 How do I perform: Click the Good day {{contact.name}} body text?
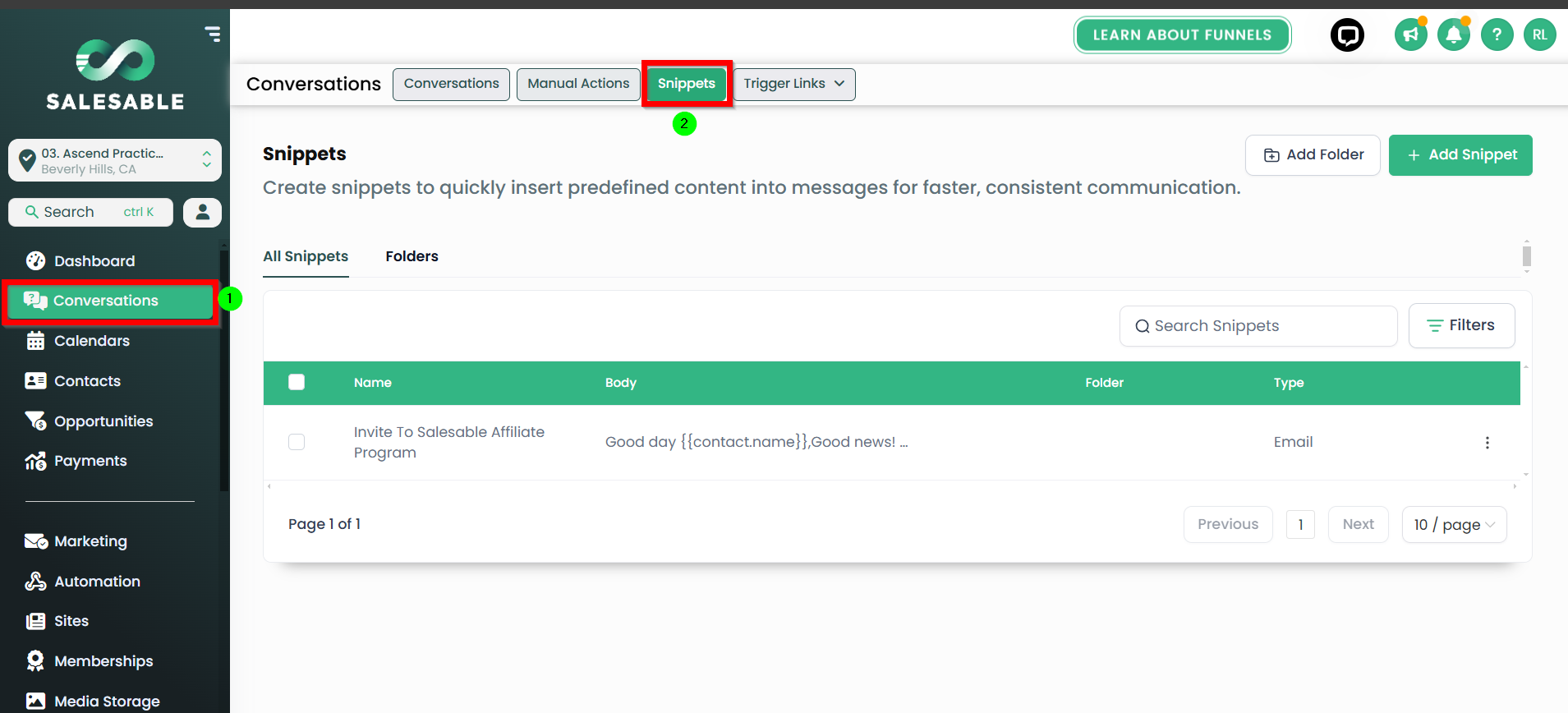pyautogui.click(x=756, y=442)
